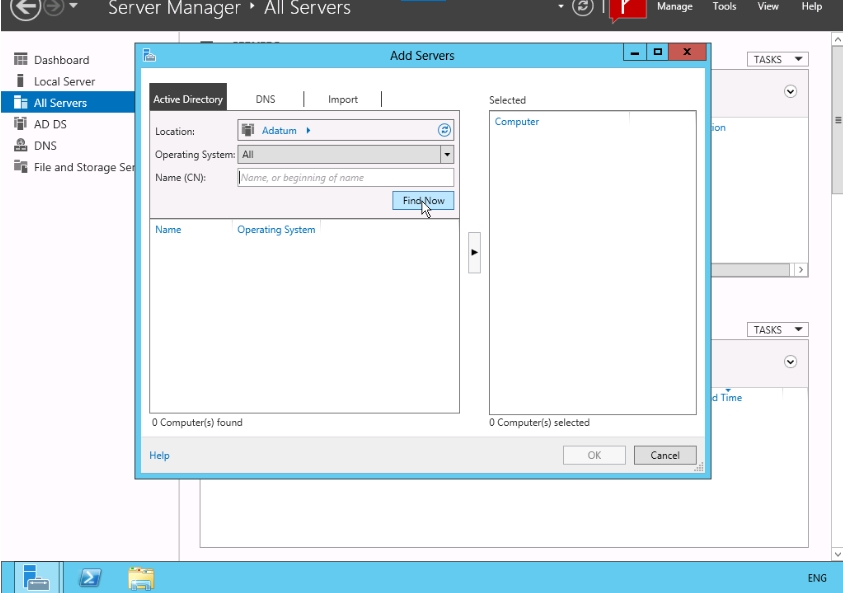
Task: Open the Tools menu
Action: pos(724,6)
